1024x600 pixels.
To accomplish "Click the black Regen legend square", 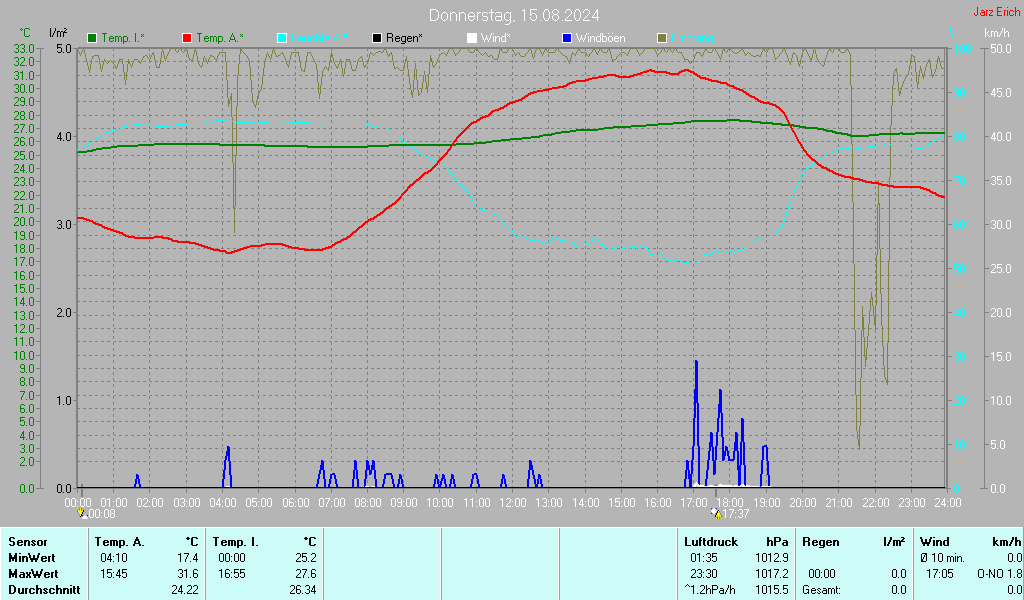I will (x=377, y=38).
